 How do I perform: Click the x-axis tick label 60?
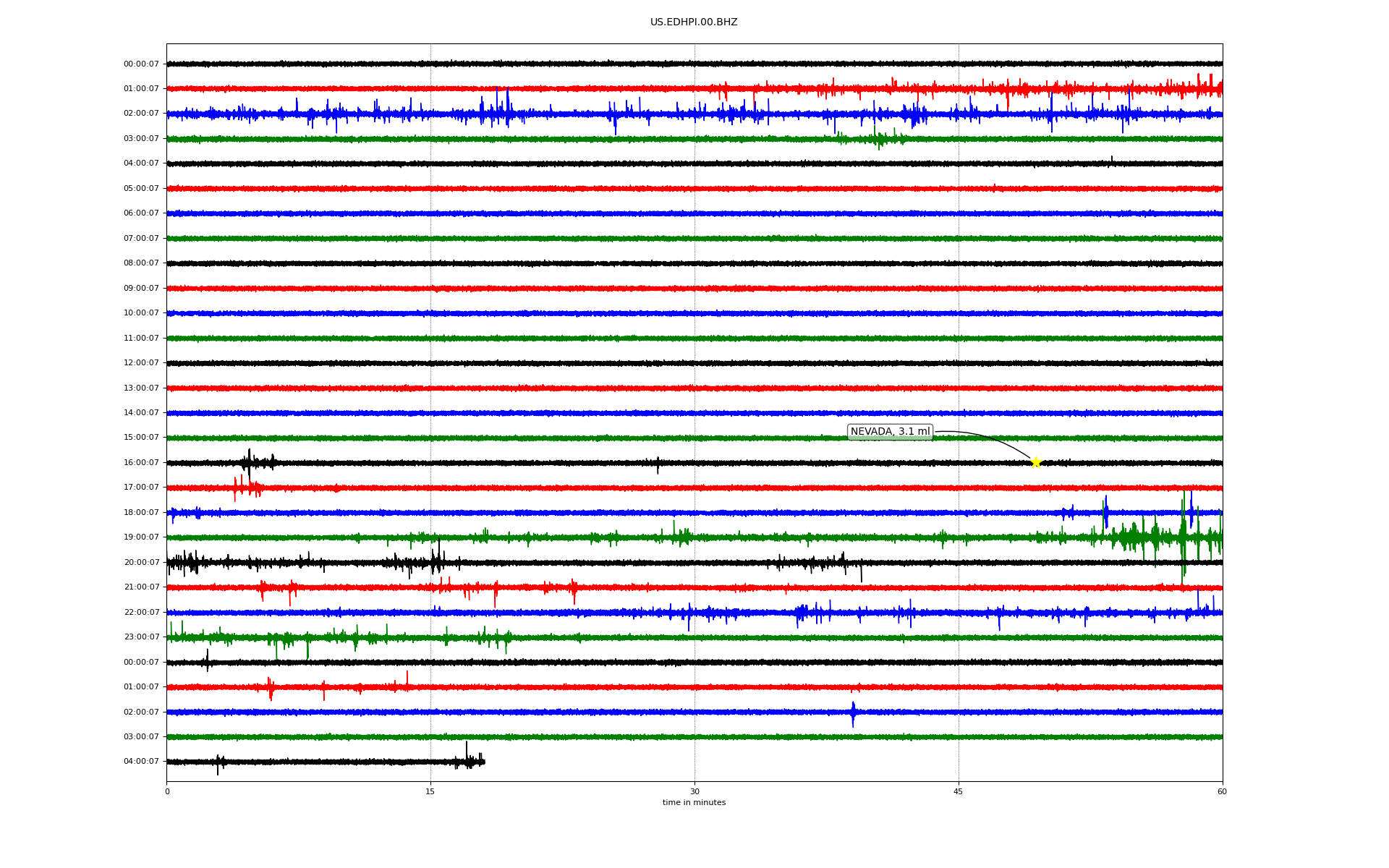pyautogui.click(x=1222, y=792)
